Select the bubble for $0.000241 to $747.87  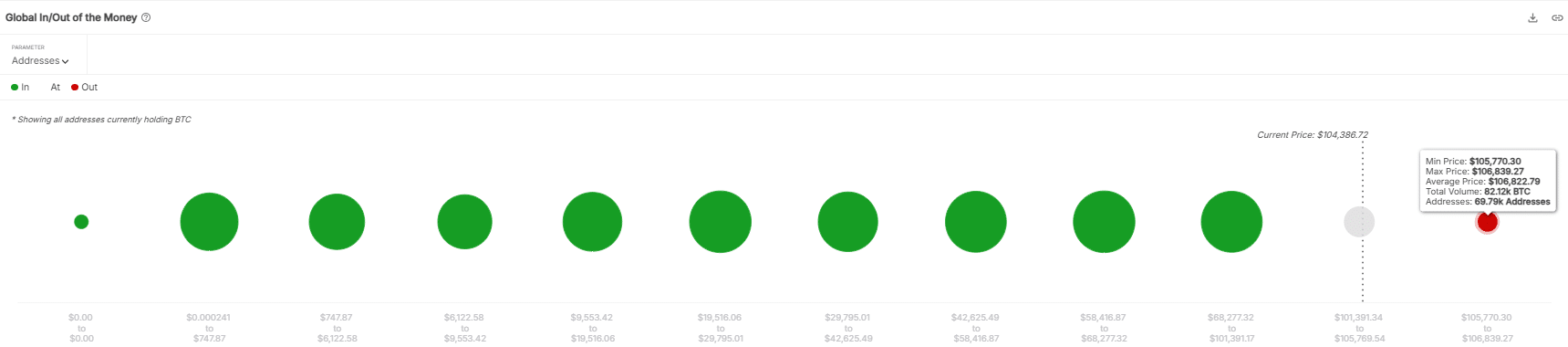209,222
